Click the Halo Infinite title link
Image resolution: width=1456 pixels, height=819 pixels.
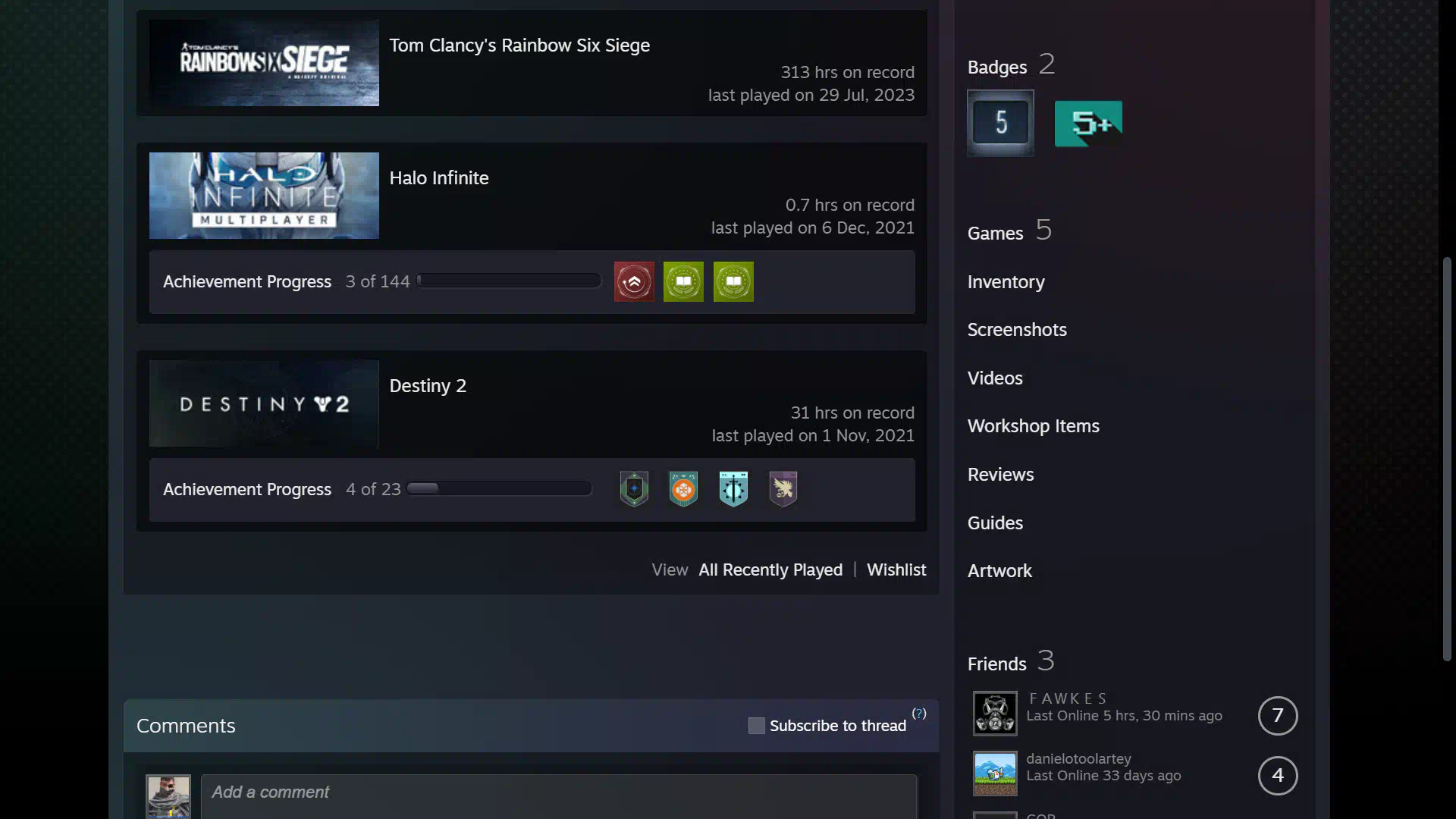pyautogui.click(x=439, y=178)
